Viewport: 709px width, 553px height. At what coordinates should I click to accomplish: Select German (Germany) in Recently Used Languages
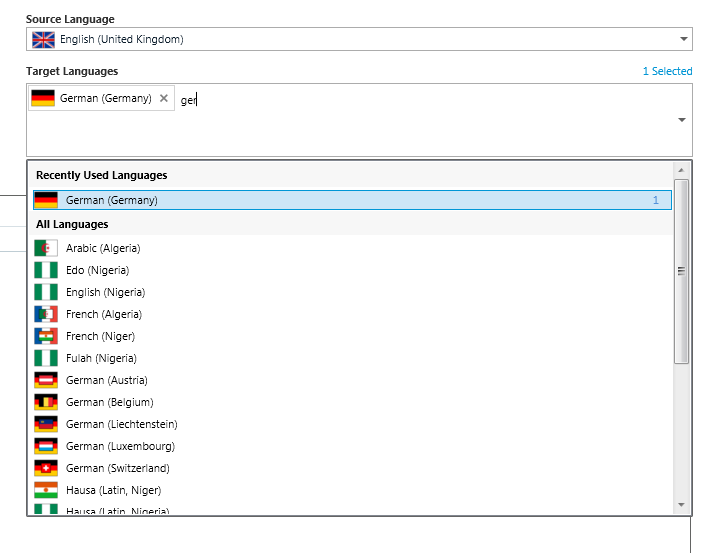pyautogui.click(x=352, y=200)
